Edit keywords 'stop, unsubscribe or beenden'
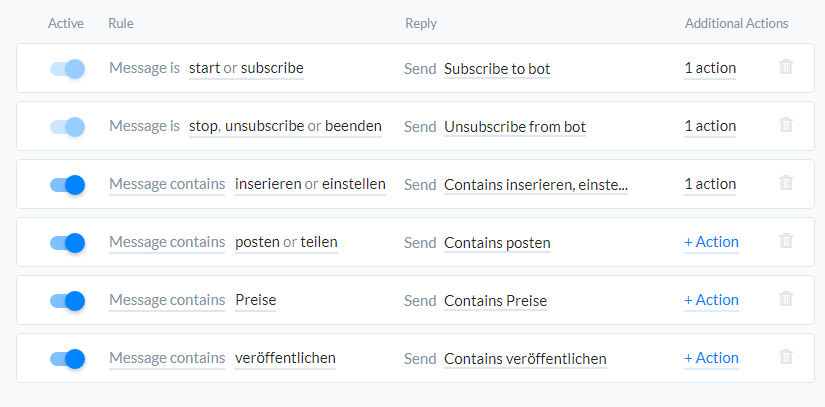 pyautogui.click(x=285, y=126)
